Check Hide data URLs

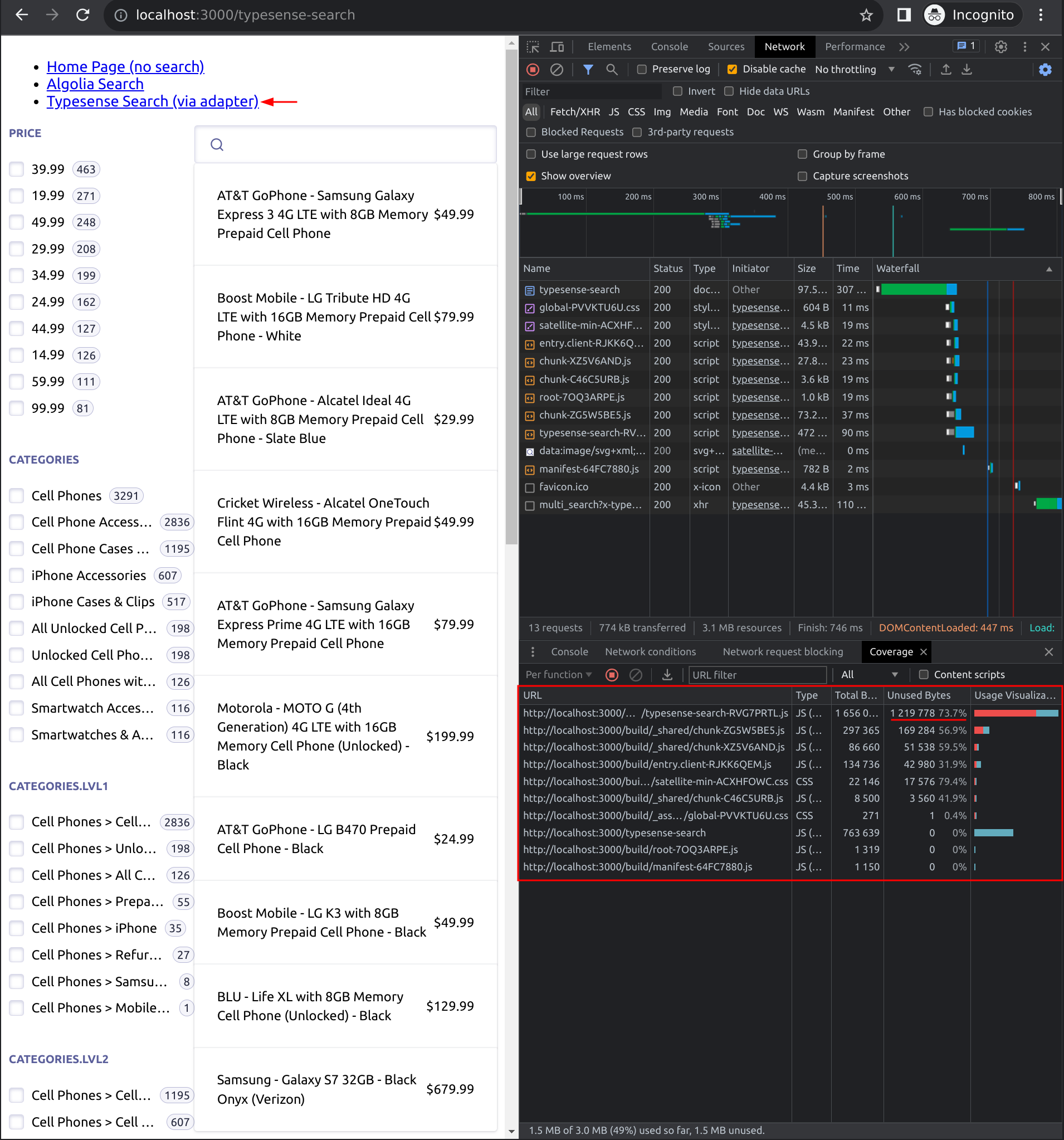point(729,91)
